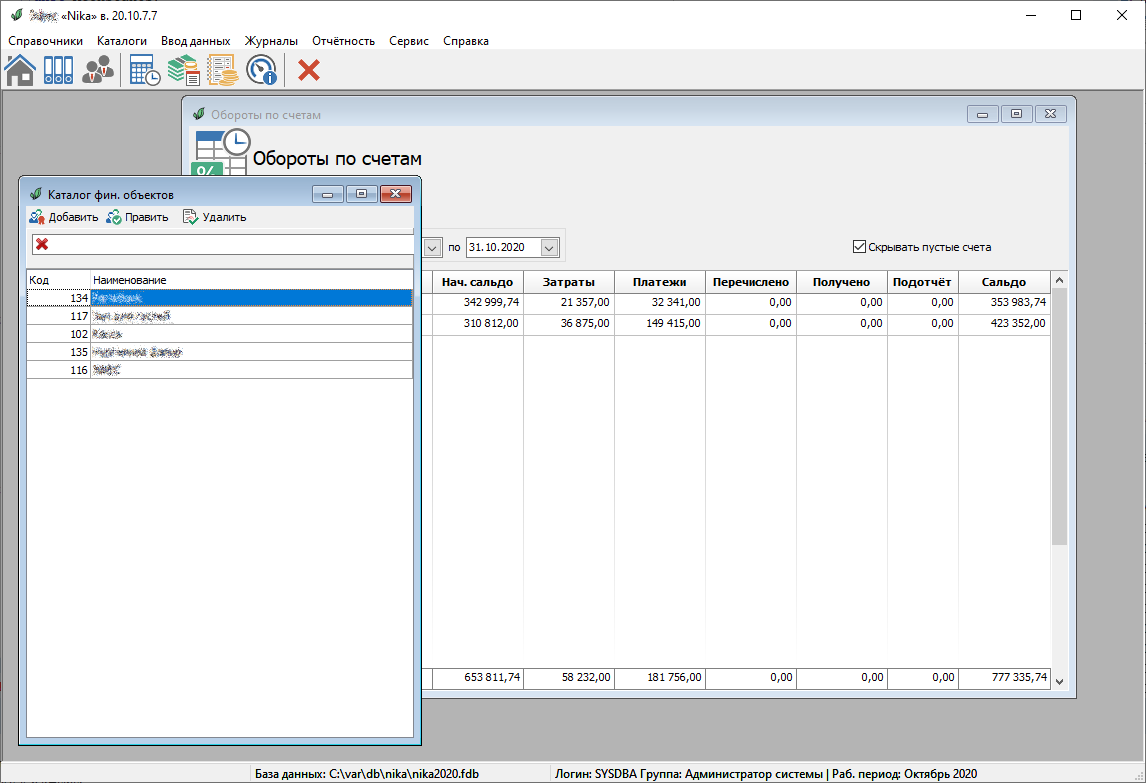Viewport: 1146px width, 783px height.
Task: Click the large red X toolbar icon
Action: [310, 70]
